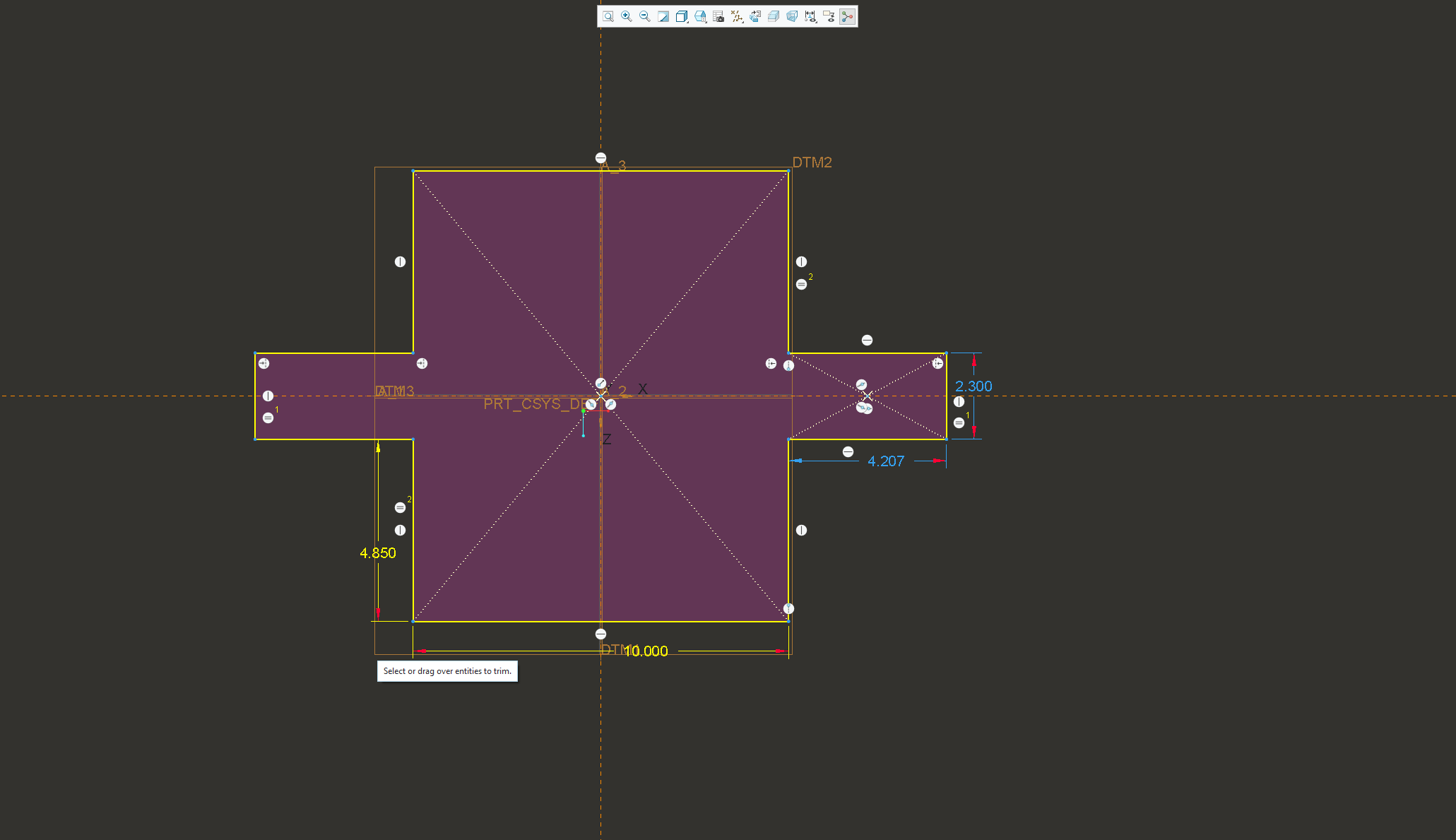Select the Zoom In tool
The image size is (1456, 840).
(626, 16)
